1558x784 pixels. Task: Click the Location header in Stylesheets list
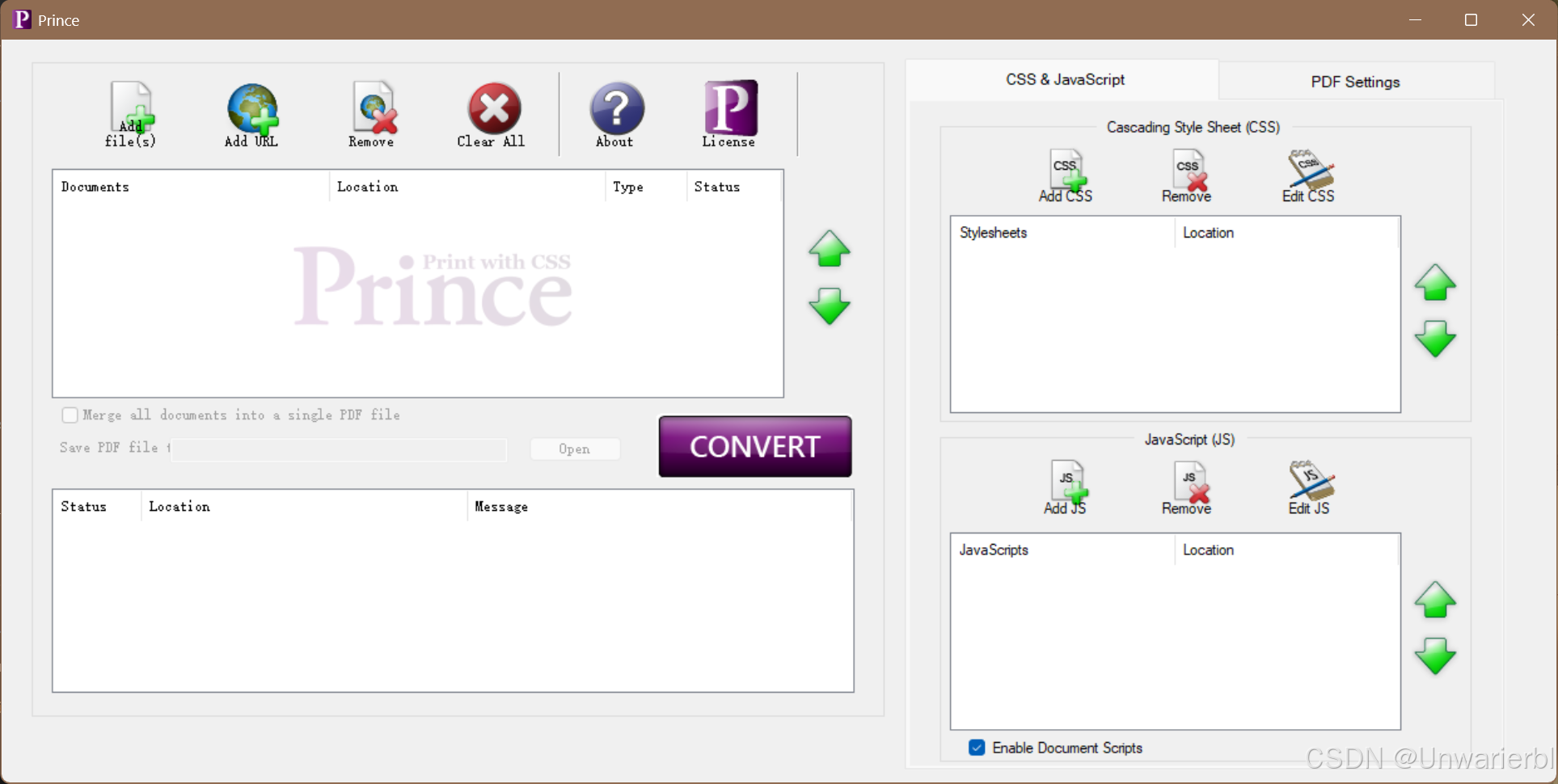pyautogui.click(x=1286, y=233)
